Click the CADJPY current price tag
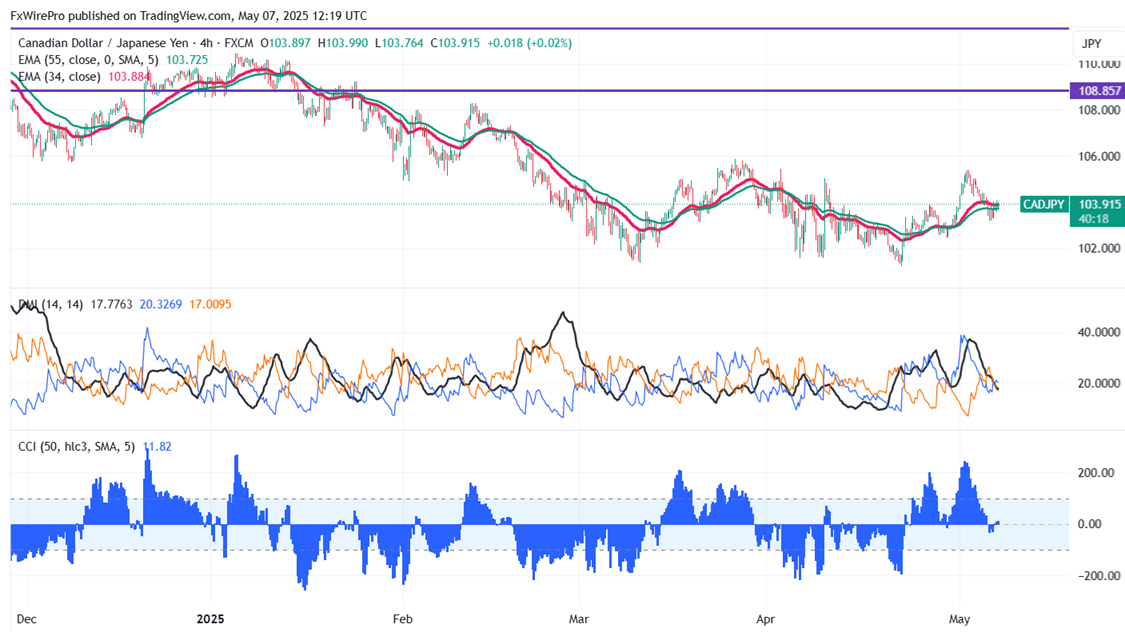1125x632 pixels. click(1044, 204)
